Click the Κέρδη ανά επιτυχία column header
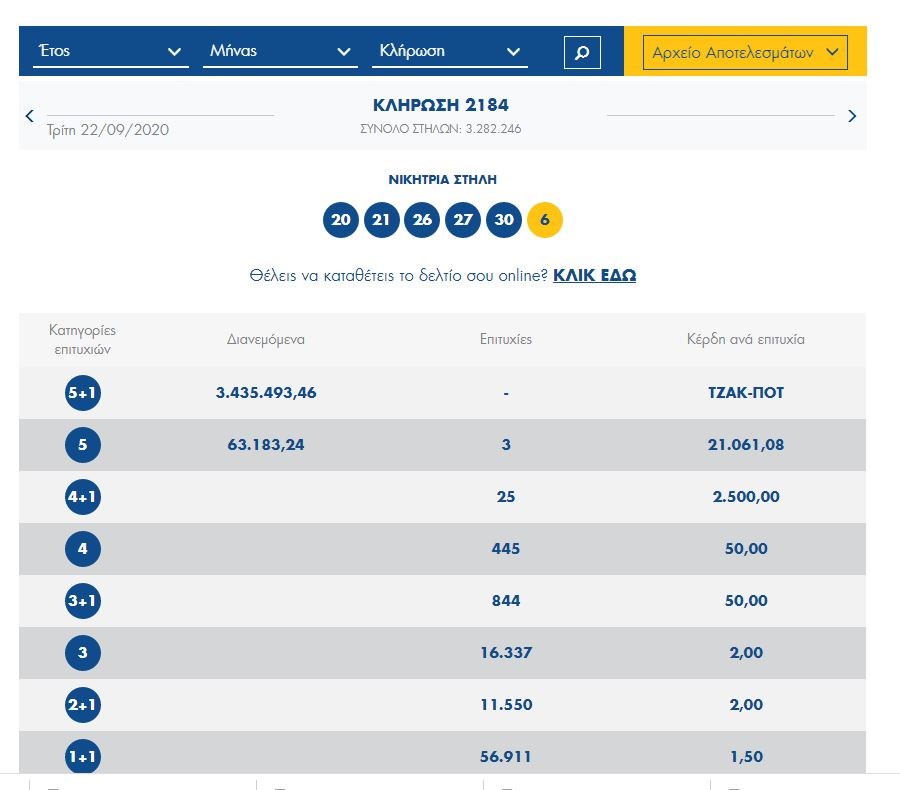The width and height of the screenshot is (900, 790). click(745, 339)
